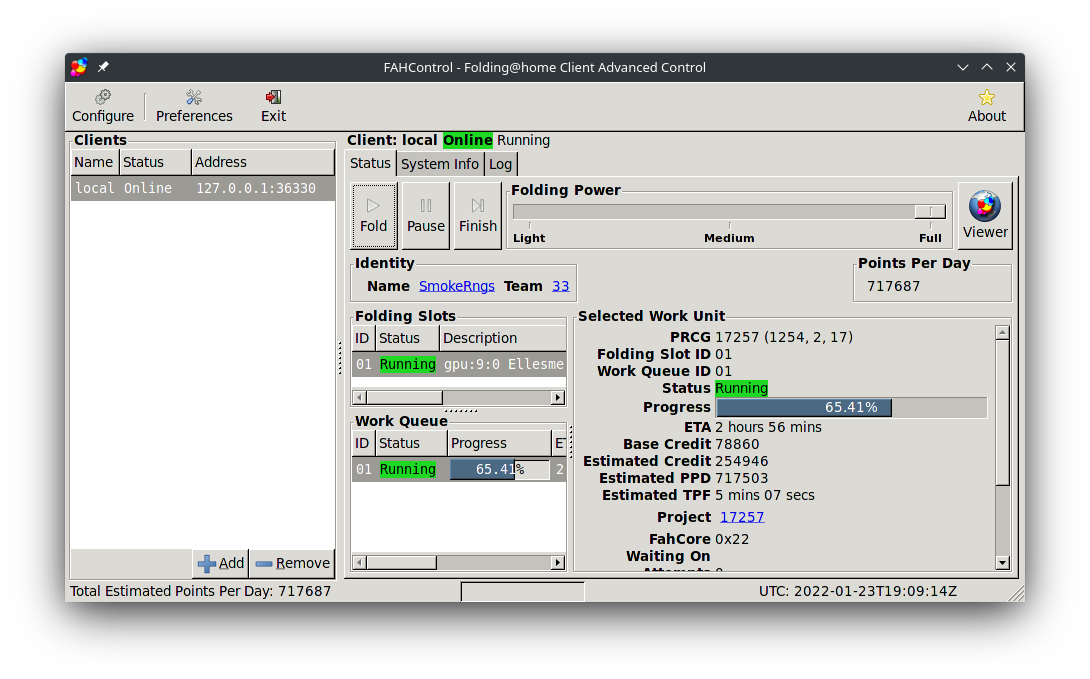
Task: Switch to the System Info tab
Action: tap(440, 164)
